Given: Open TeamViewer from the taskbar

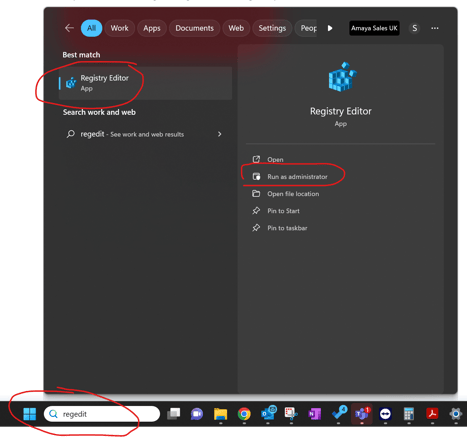Looking at the screenshot, I should tap(385, 414).
